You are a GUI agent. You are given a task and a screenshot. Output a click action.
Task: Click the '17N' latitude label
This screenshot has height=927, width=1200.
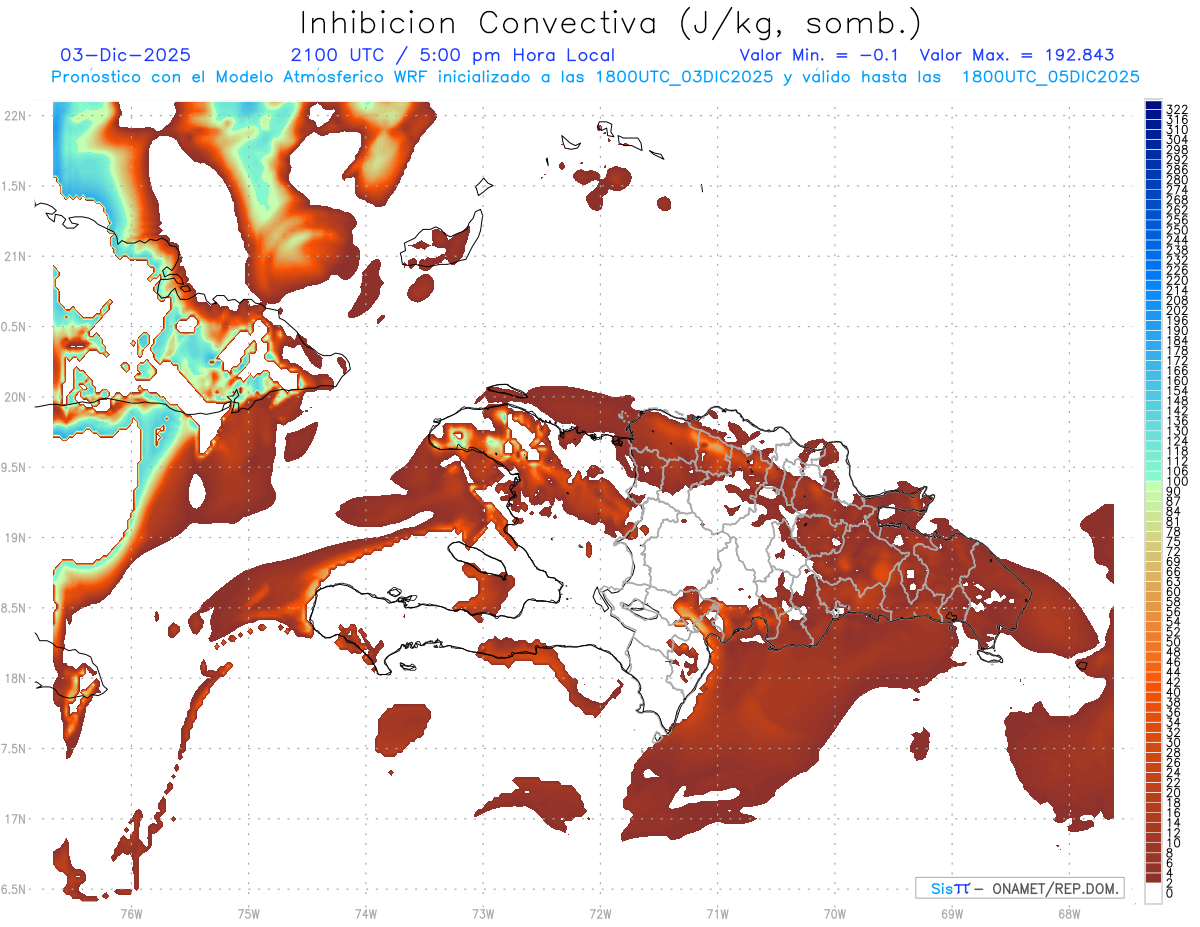click(17, 819)
